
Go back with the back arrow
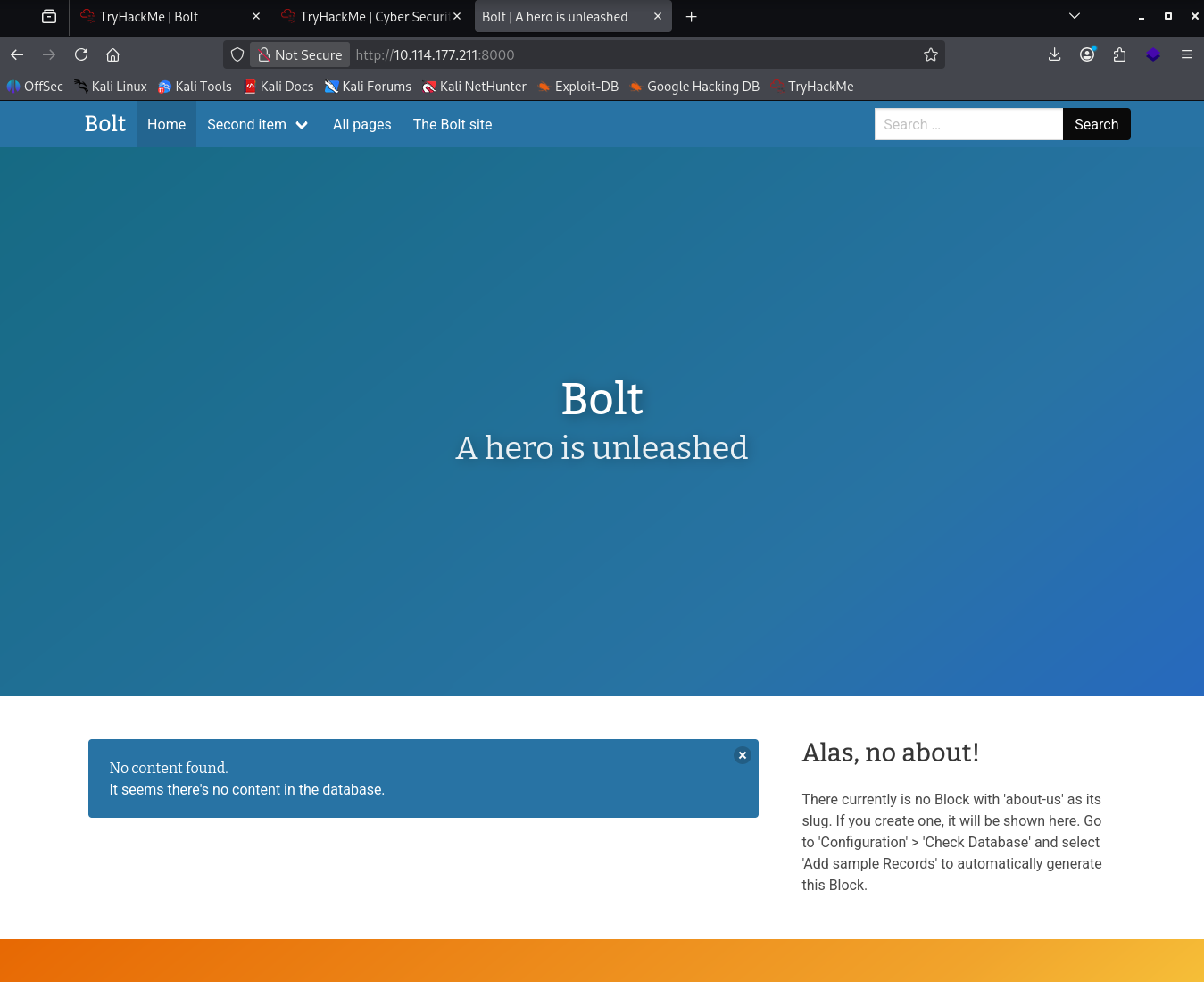(x=17, y=54)
